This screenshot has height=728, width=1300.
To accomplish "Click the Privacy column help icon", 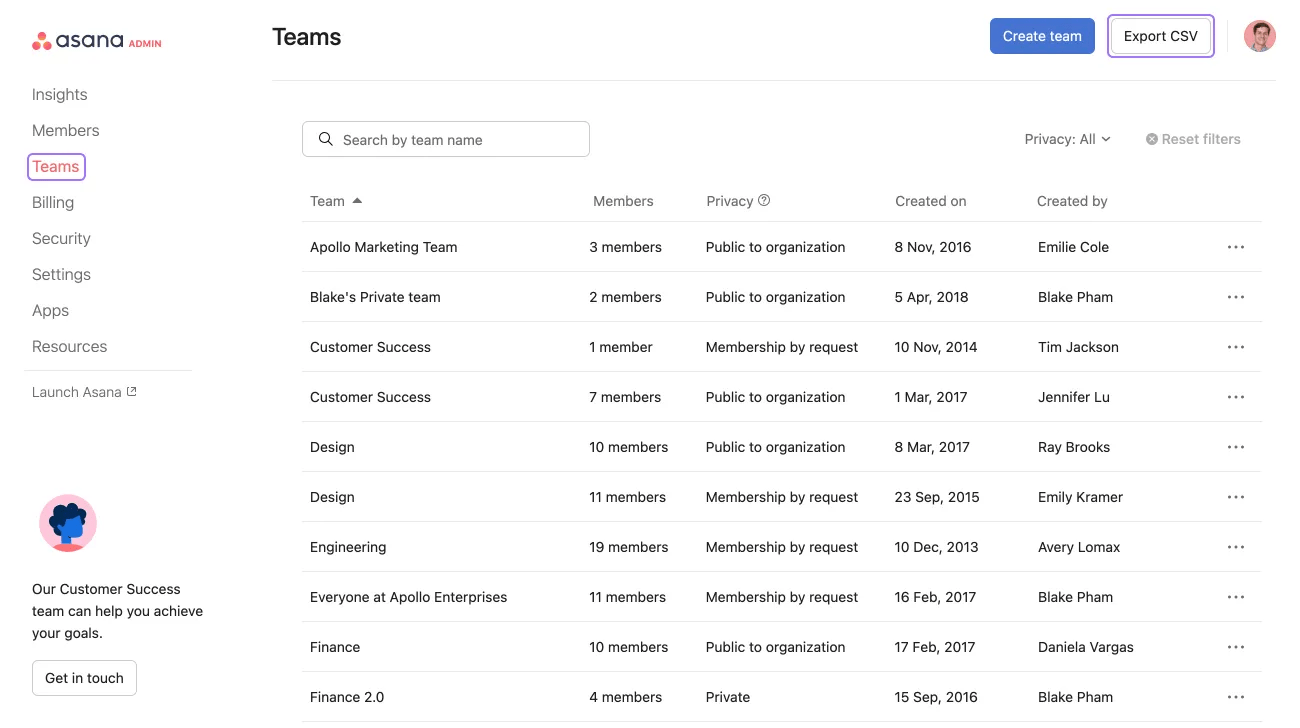I will 764,200.
